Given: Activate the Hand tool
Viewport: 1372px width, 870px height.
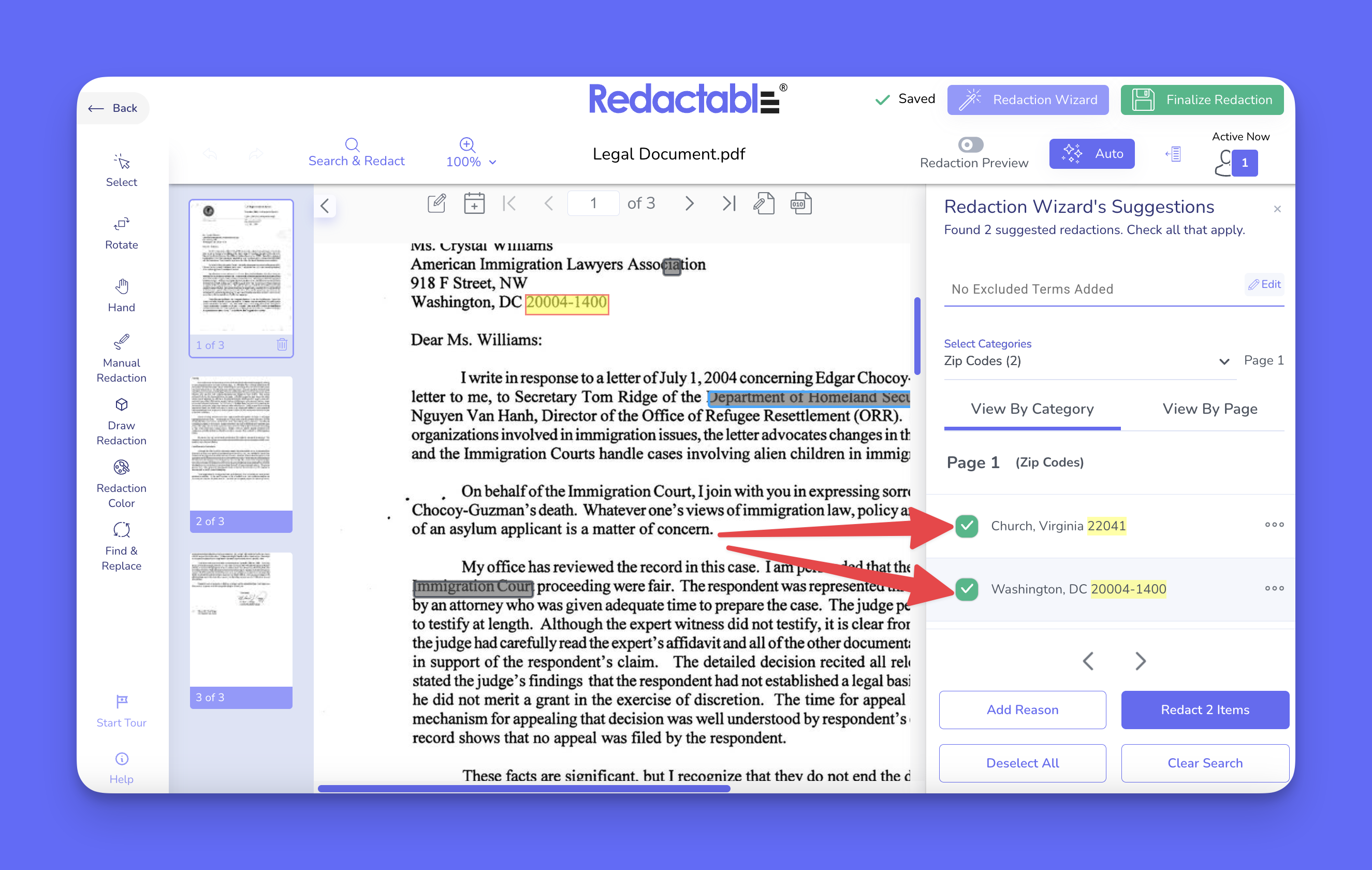Looking at the screenshot, I should [x=121, y=295].
